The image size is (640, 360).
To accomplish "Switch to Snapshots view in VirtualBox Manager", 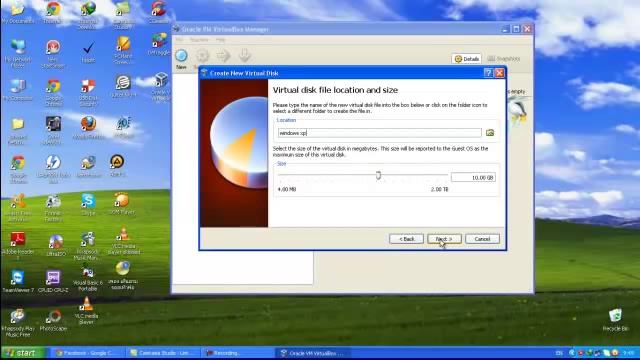I will pyautogui.click(x=504, y=59).
